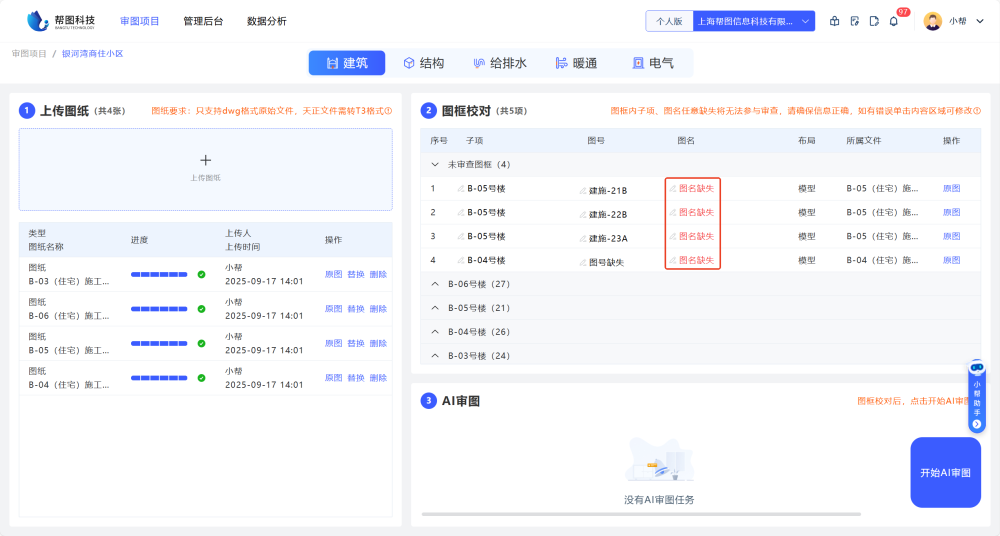
Task: Open 数据分析 in the top menu
Action: coord(266,21)
